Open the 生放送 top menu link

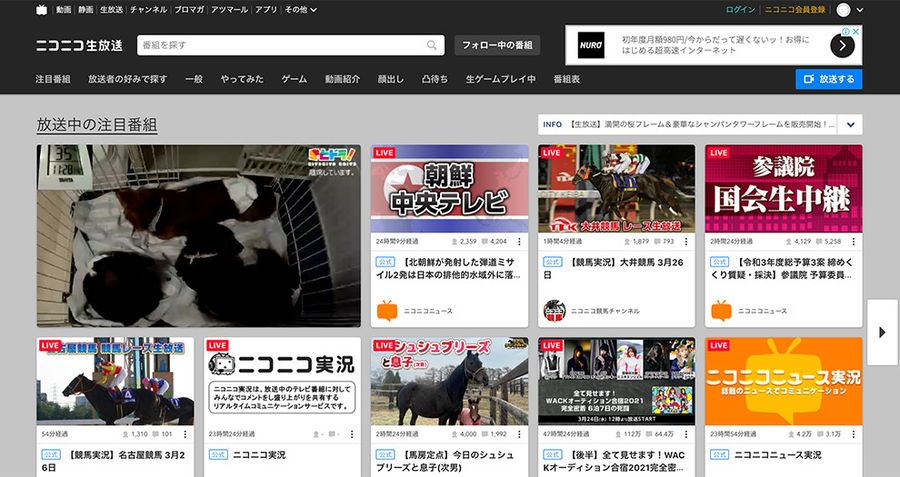(x=111, y=10)
